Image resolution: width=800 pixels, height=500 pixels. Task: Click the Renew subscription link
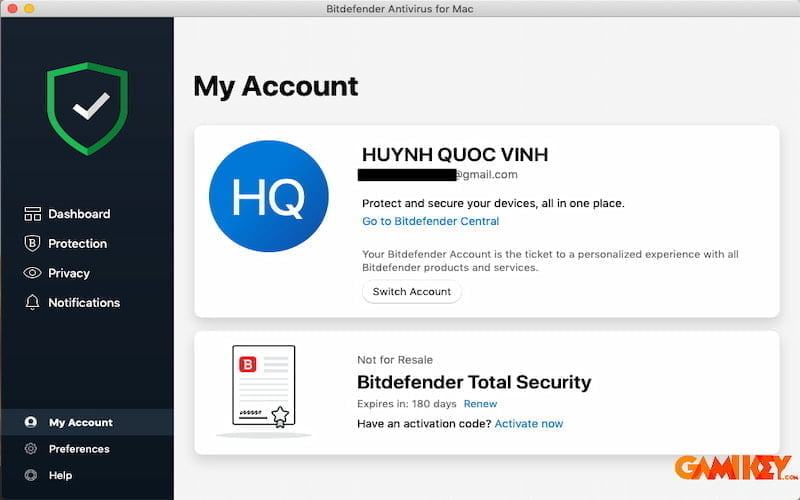(x=480, y=404)
